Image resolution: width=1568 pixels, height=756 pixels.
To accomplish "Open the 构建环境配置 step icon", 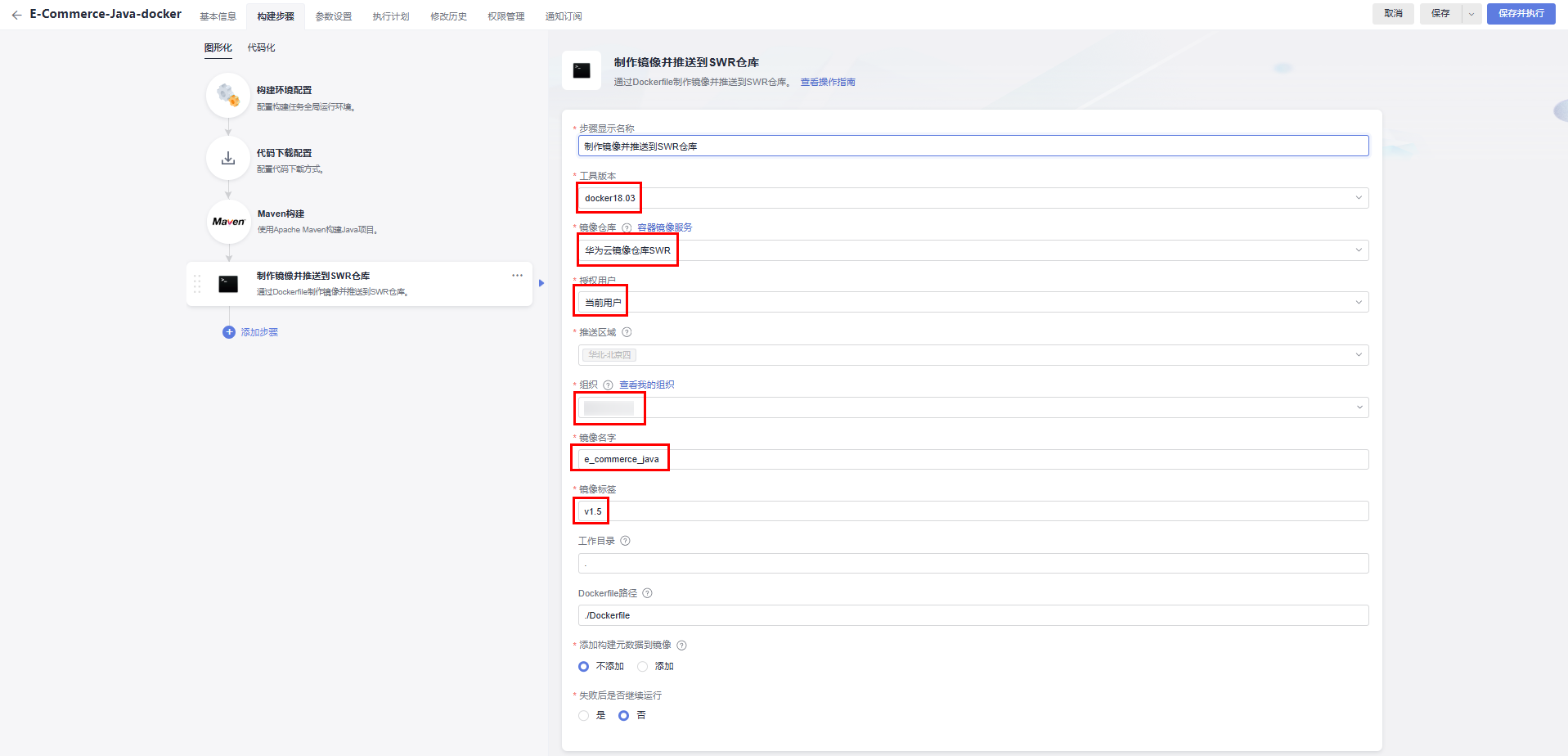I will pyautogui.click(x=228, y=96).
